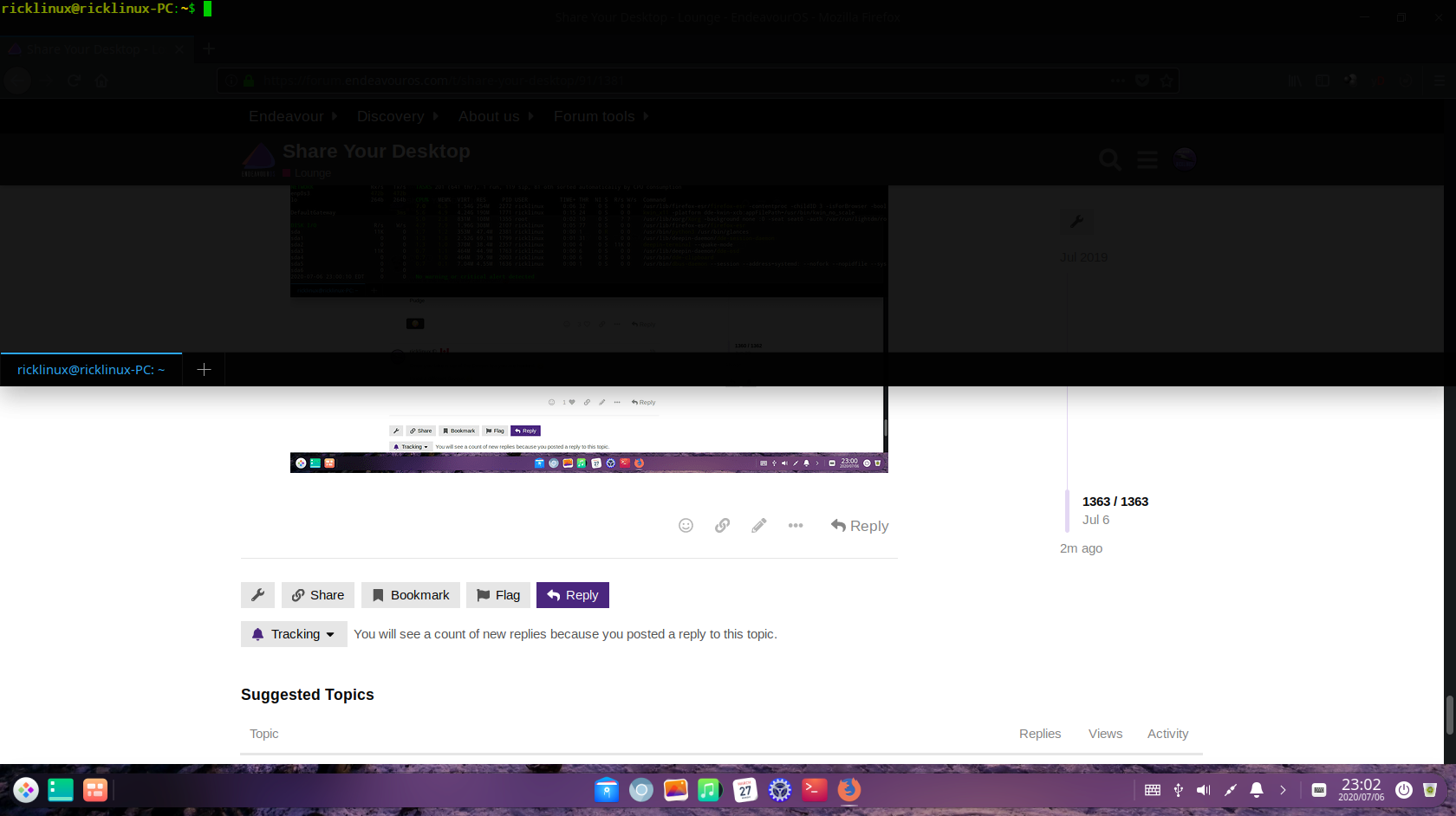This screenshot has width=1456, height=816.
Task: Click the Views column header
Action: 1106,734
